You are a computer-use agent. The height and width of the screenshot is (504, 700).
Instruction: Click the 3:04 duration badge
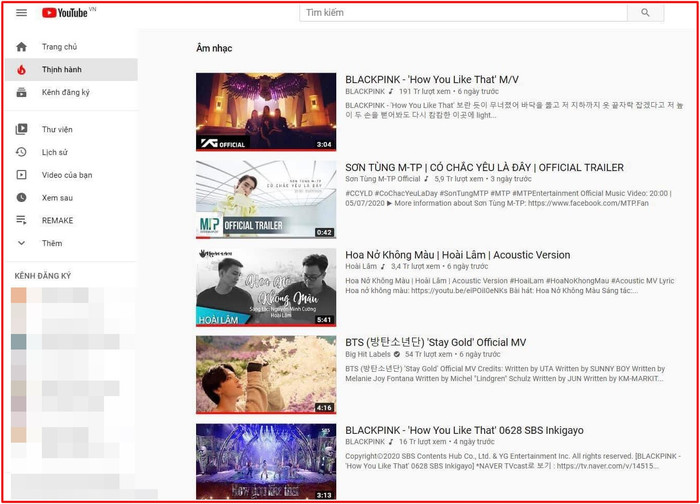coord(324,145)
